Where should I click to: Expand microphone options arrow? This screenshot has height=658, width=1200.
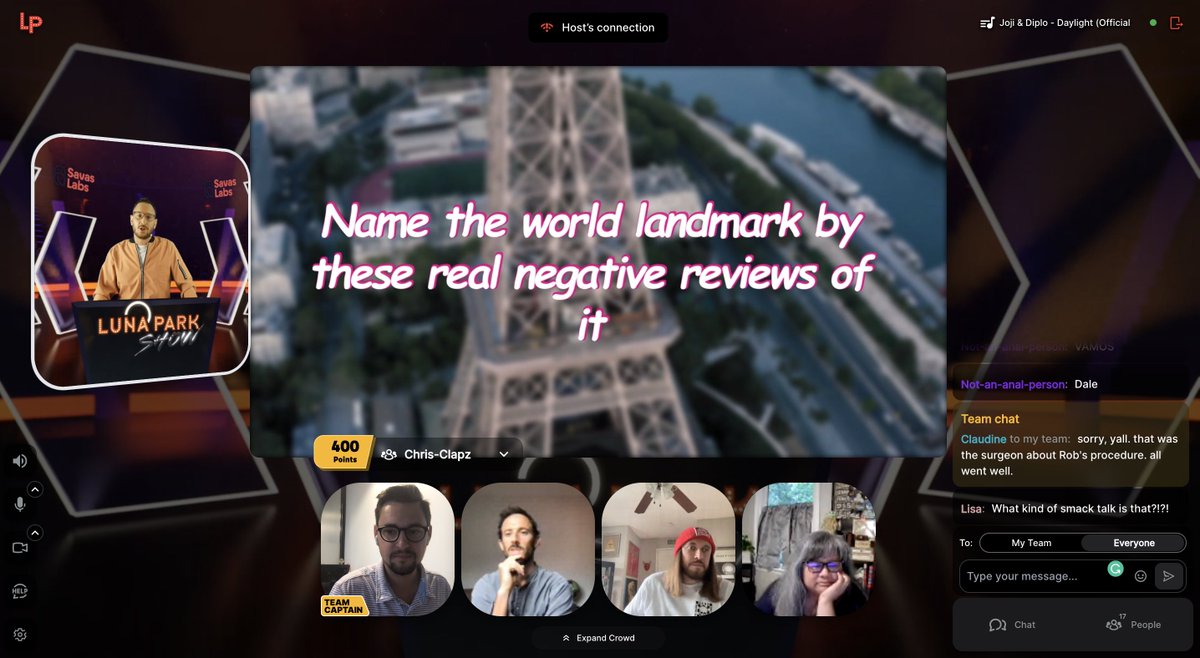tap(34, 489)
